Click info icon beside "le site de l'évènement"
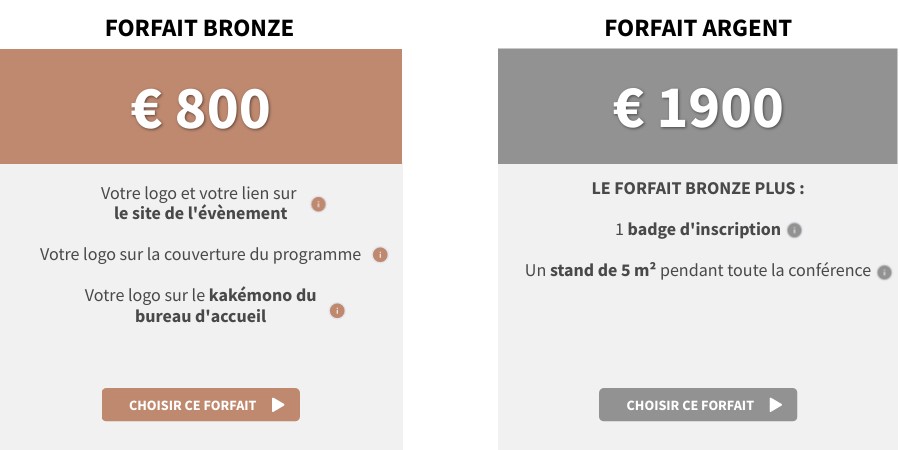 [319, 204]
